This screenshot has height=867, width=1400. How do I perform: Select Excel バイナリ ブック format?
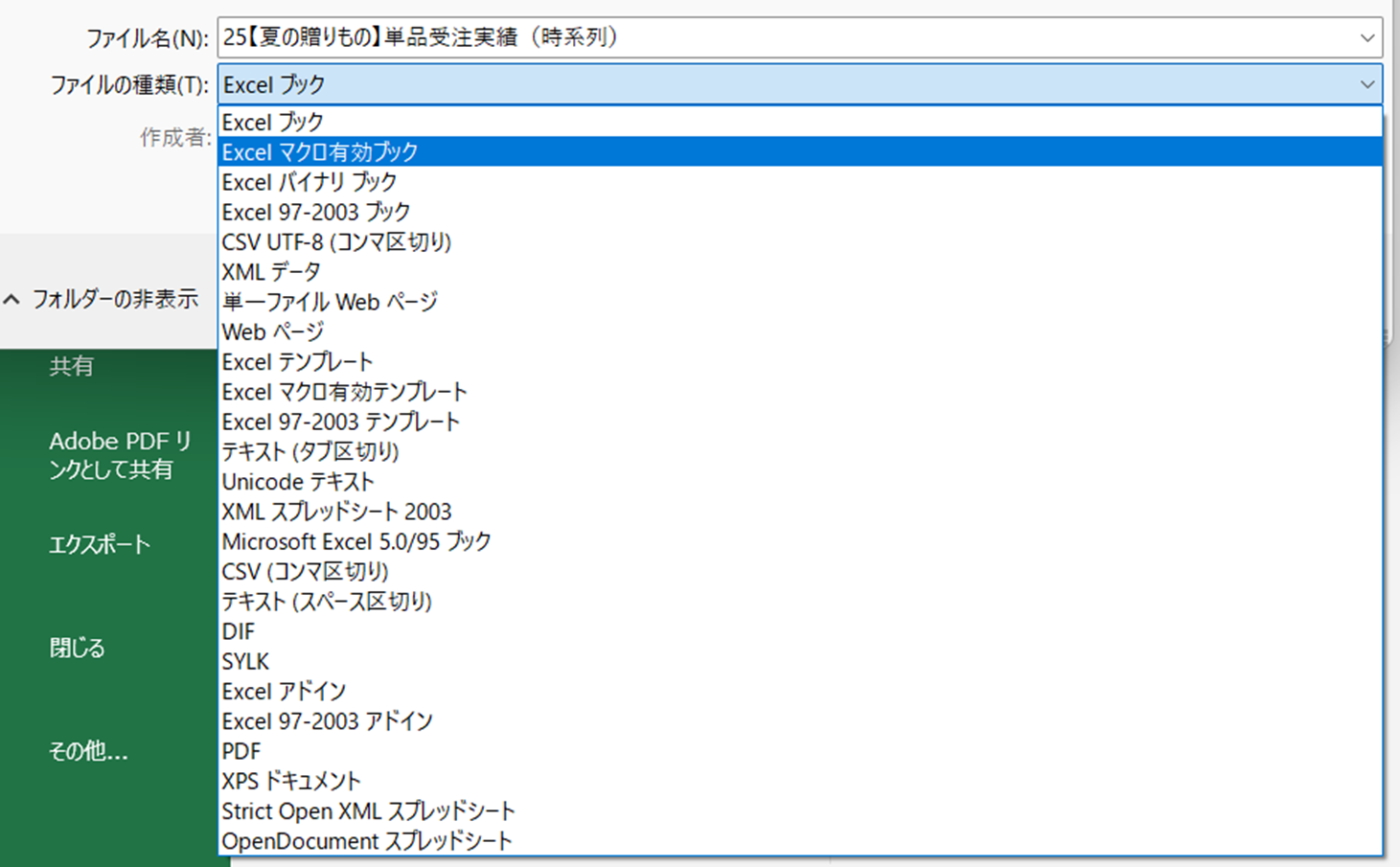click(x=800, y=182)
